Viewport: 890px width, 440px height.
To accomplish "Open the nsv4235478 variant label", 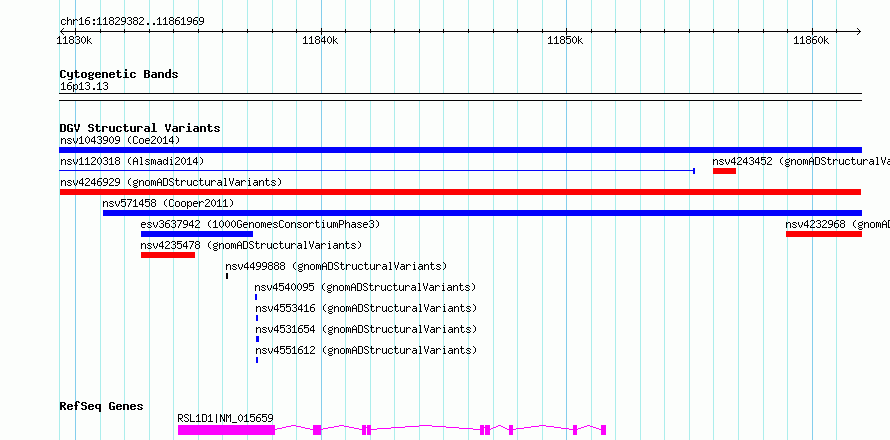I will tap(251, 245).
